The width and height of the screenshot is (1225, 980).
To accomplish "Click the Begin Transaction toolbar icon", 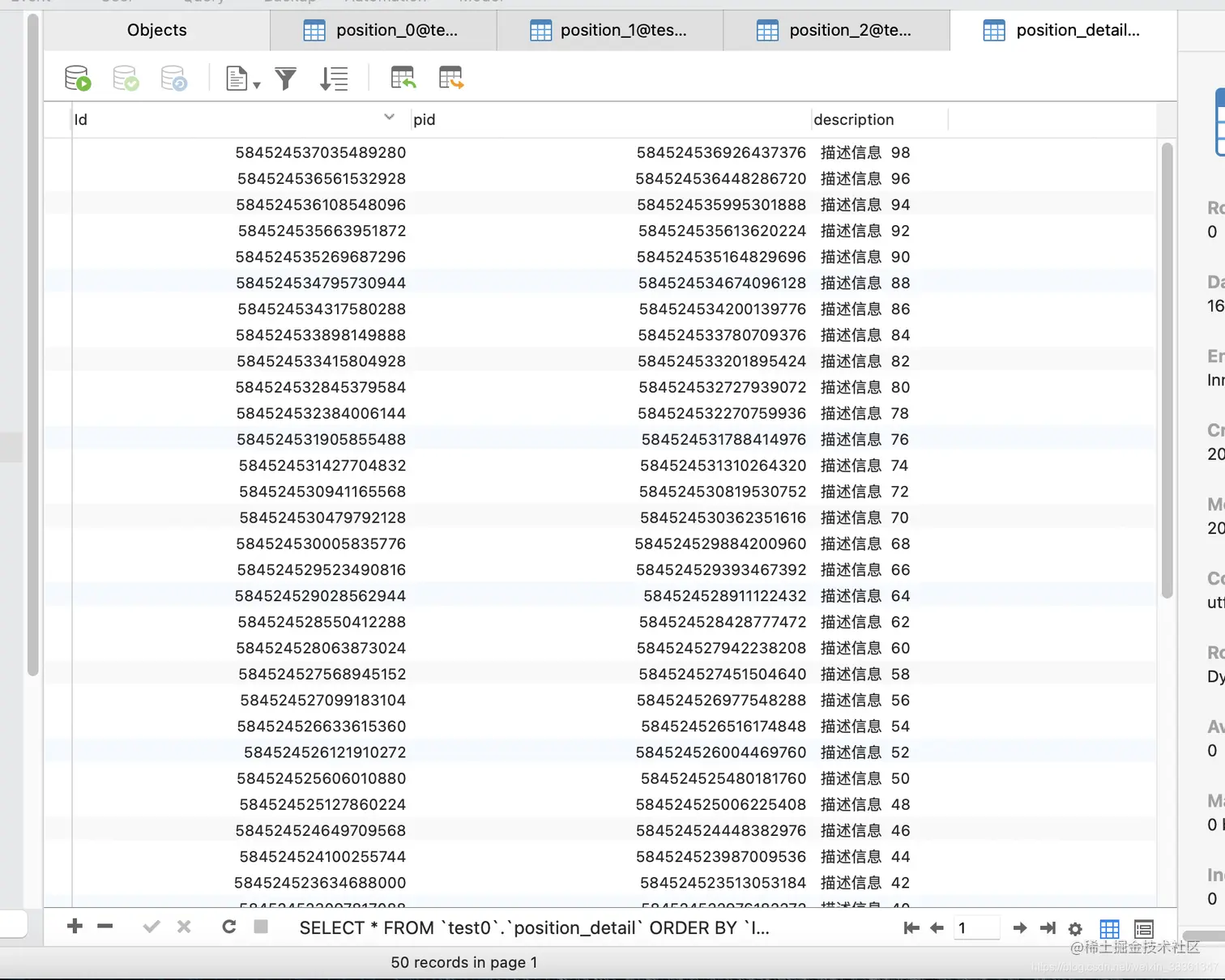I will [78, 79].
